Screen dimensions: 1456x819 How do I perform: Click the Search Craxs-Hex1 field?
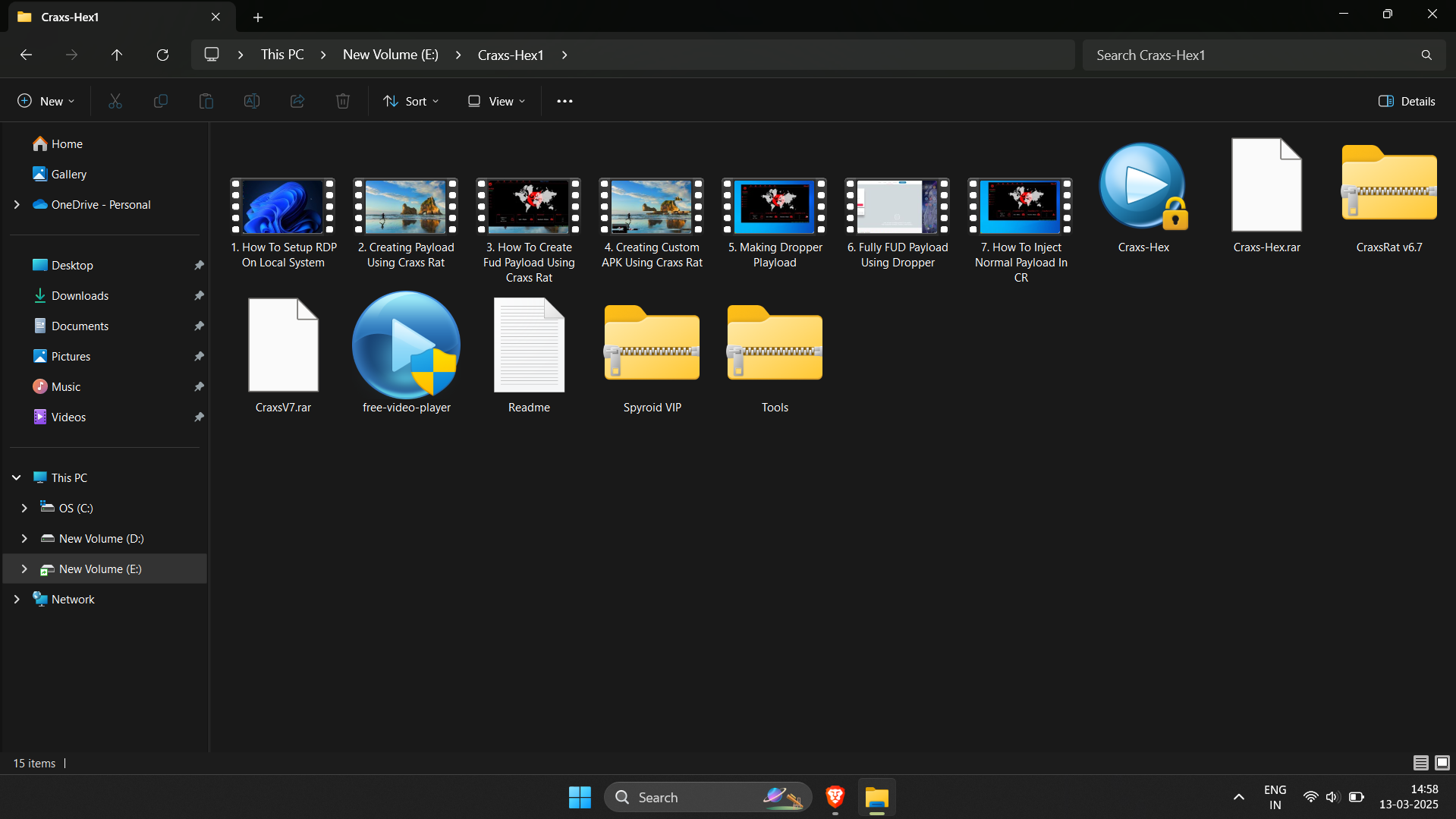(x=1264, y=55)
